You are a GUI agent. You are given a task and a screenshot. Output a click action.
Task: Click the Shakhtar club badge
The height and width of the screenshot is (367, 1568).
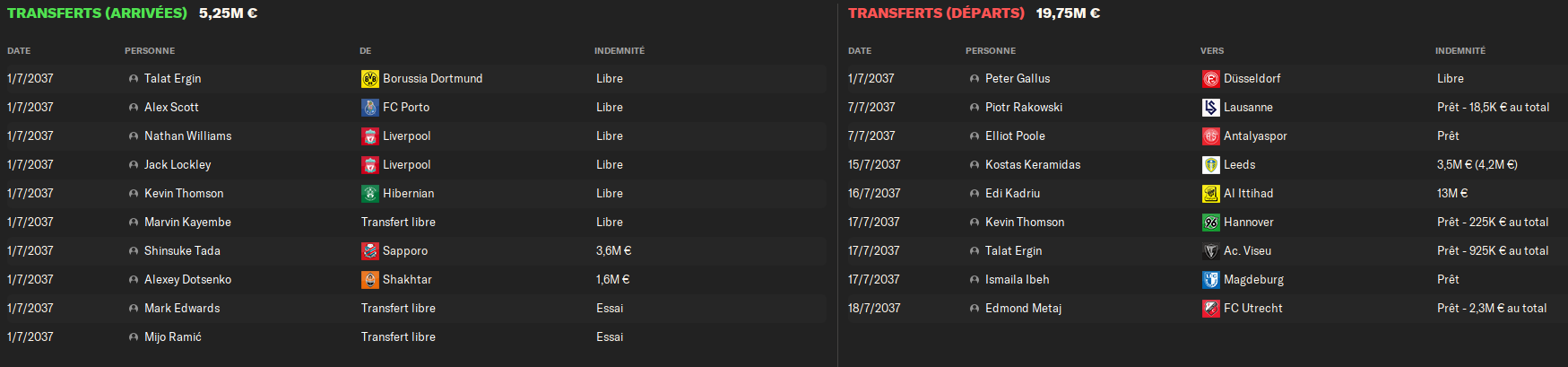coord(369,280)
